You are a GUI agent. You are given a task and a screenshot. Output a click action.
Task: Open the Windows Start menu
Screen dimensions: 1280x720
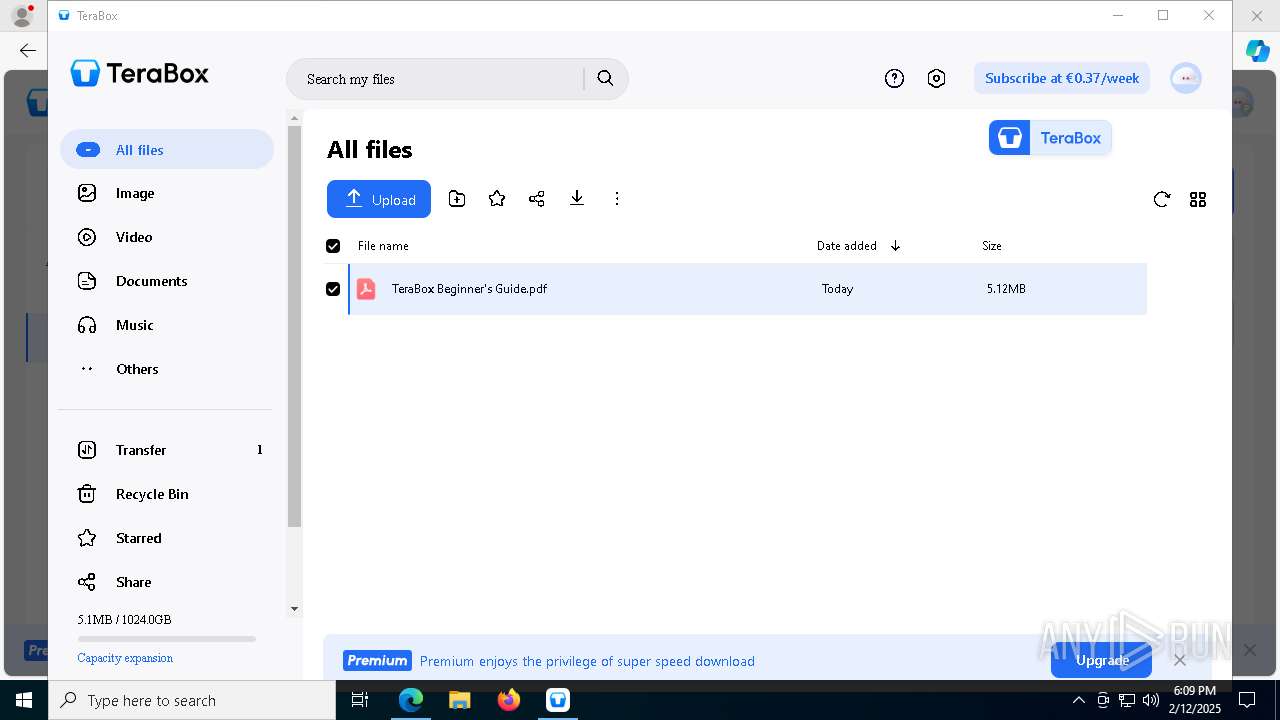(x=24, y=700)
